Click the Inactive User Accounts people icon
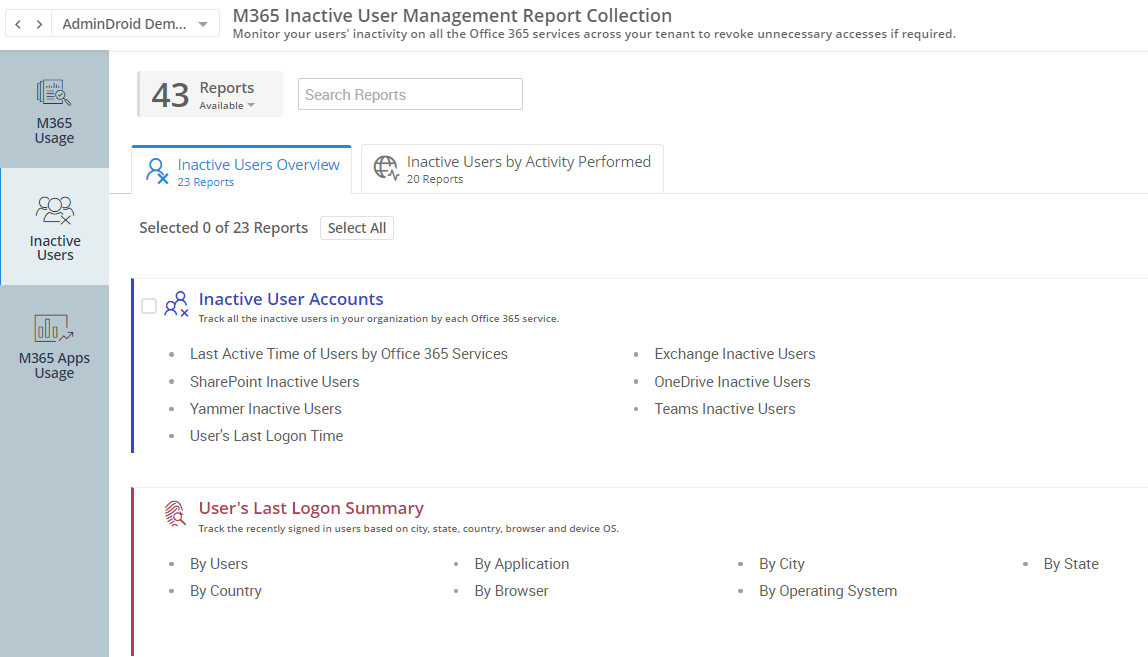The height and width of the screenshot is (657, 1148). [176, 304]
